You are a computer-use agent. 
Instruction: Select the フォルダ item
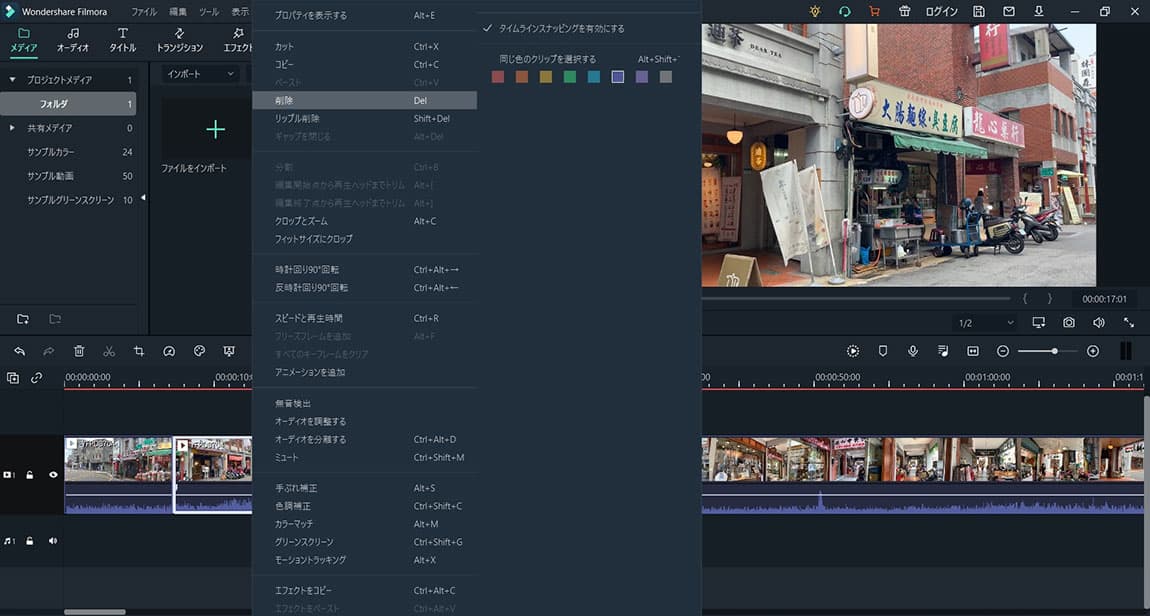click(x=68, y=104)
